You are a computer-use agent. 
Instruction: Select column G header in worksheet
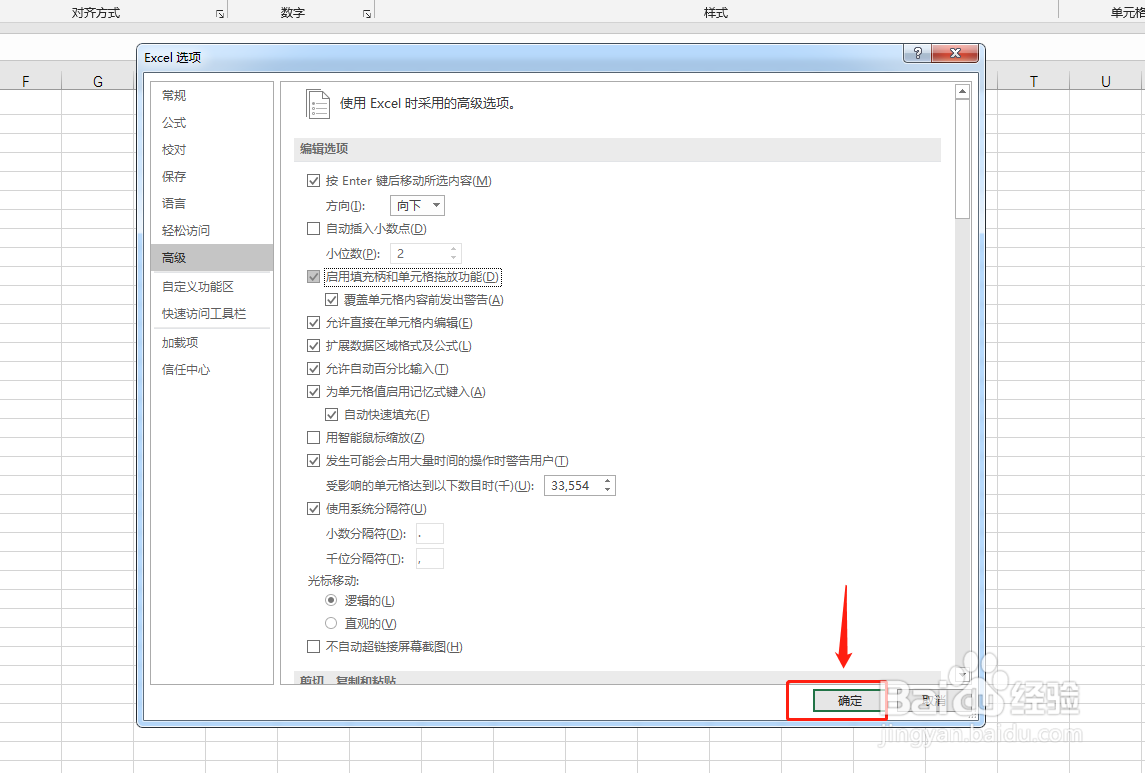click(98, 81)
